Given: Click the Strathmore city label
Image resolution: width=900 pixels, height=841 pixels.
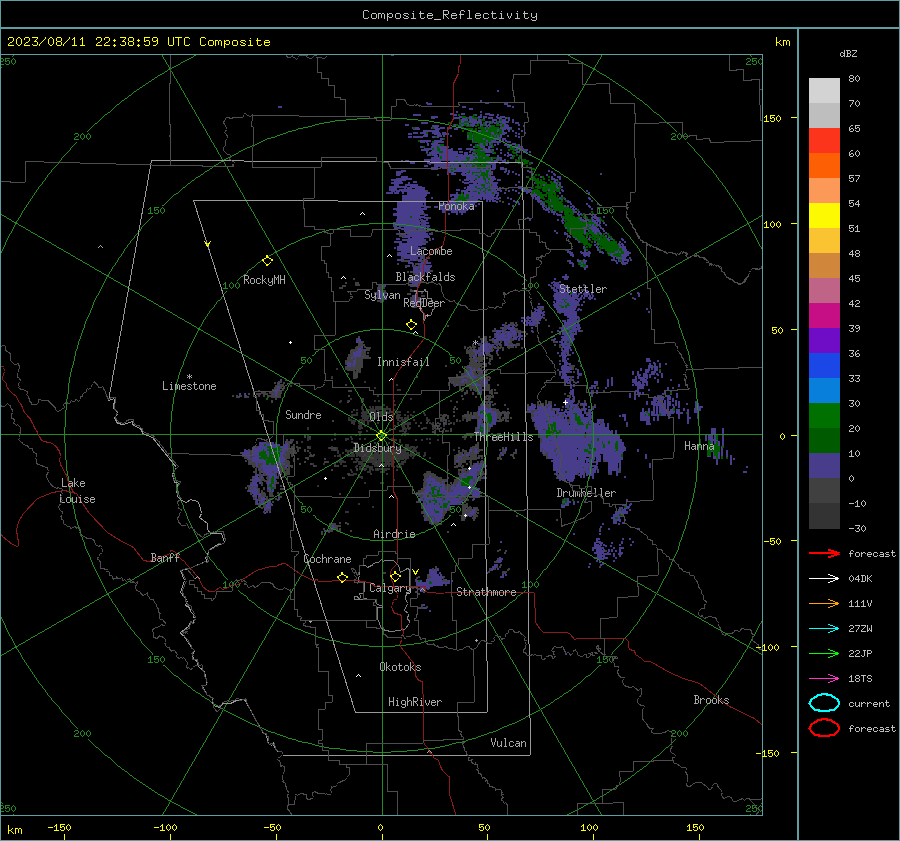Looking at the screenshot, I should [486, 592].
